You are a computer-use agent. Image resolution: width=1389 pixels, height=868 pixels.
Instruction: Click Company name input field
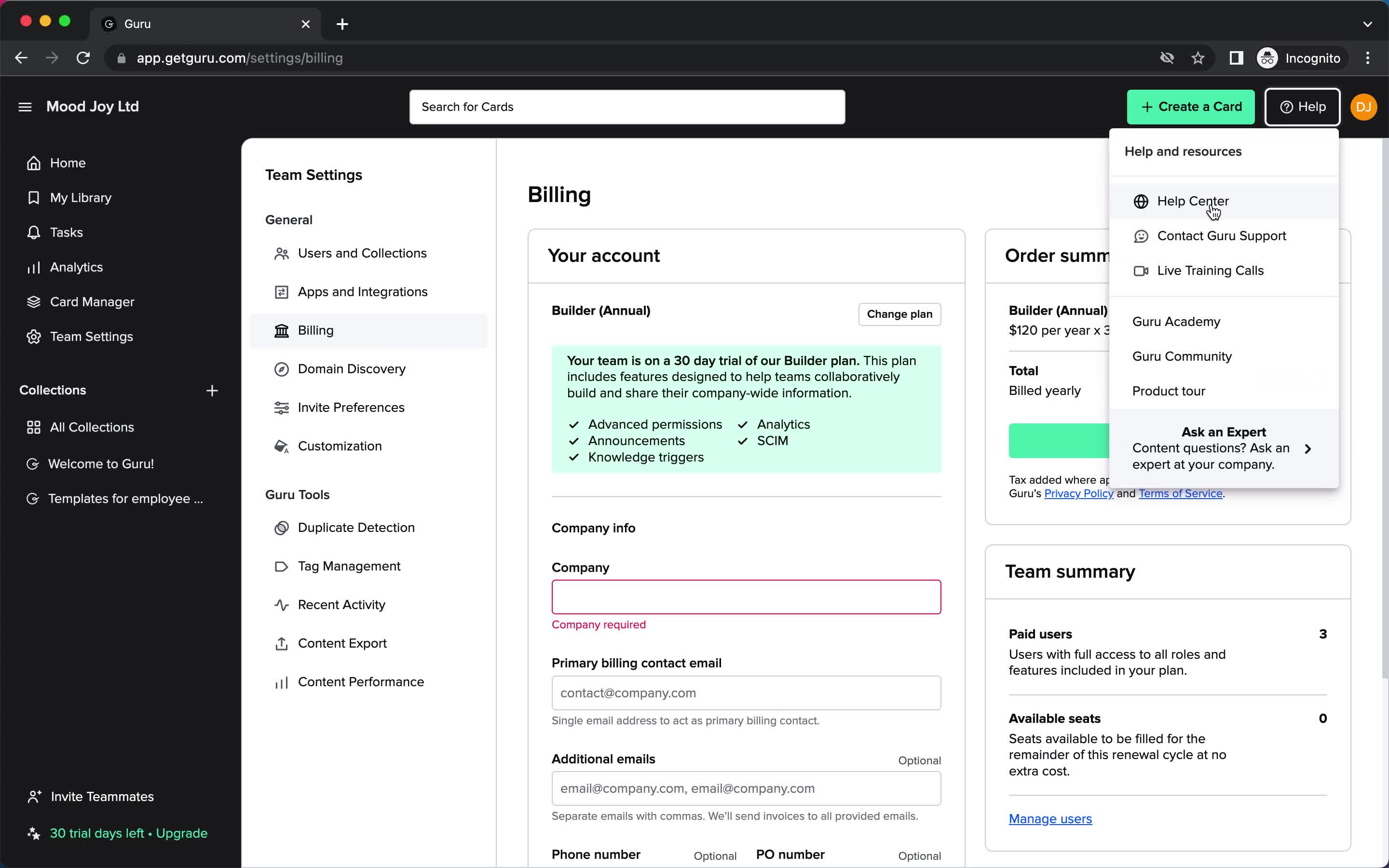point(746,597)
